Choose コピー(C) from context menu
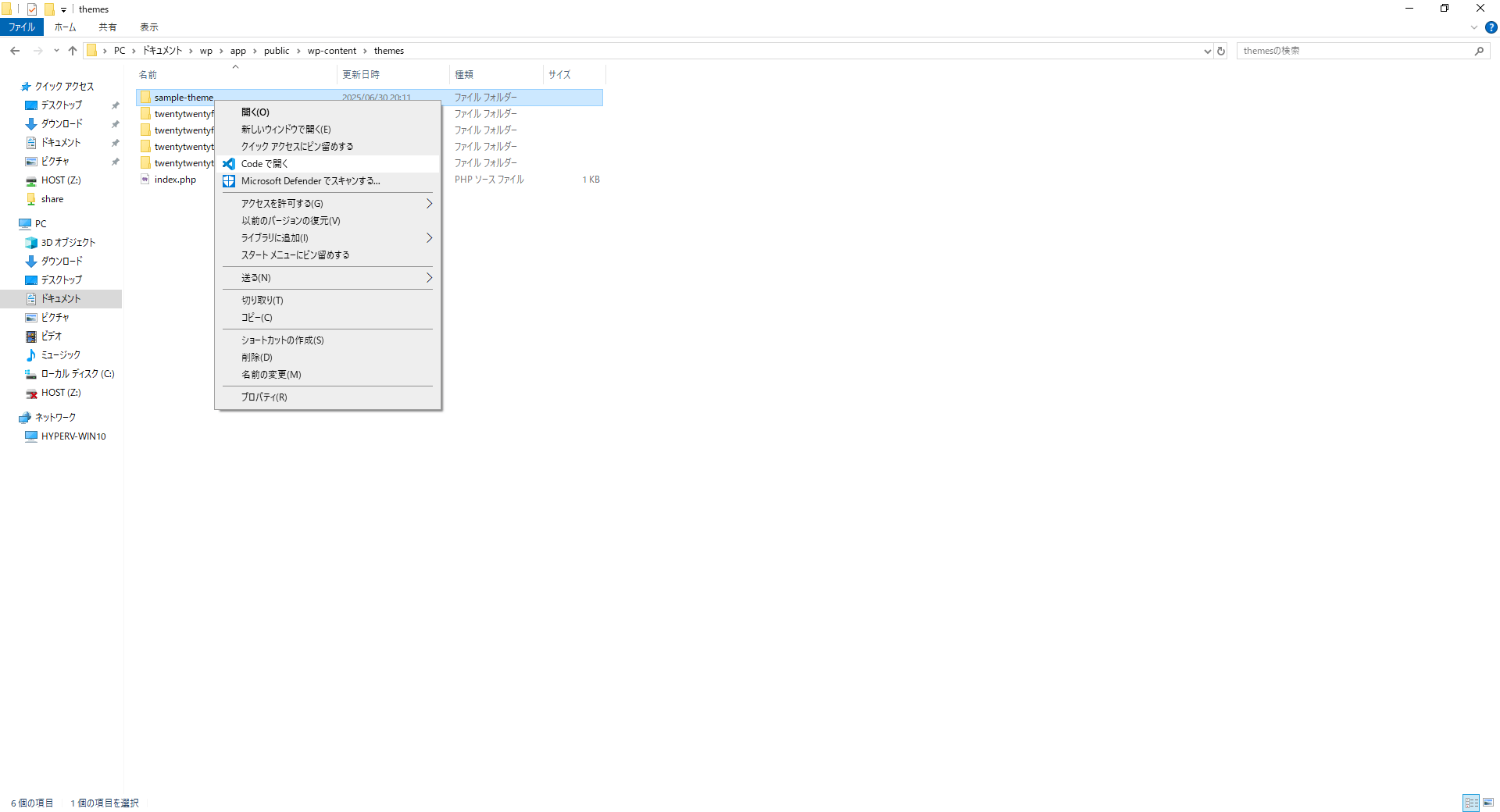The width and height of the screenshot is (1500, 812). coord(327,318)
